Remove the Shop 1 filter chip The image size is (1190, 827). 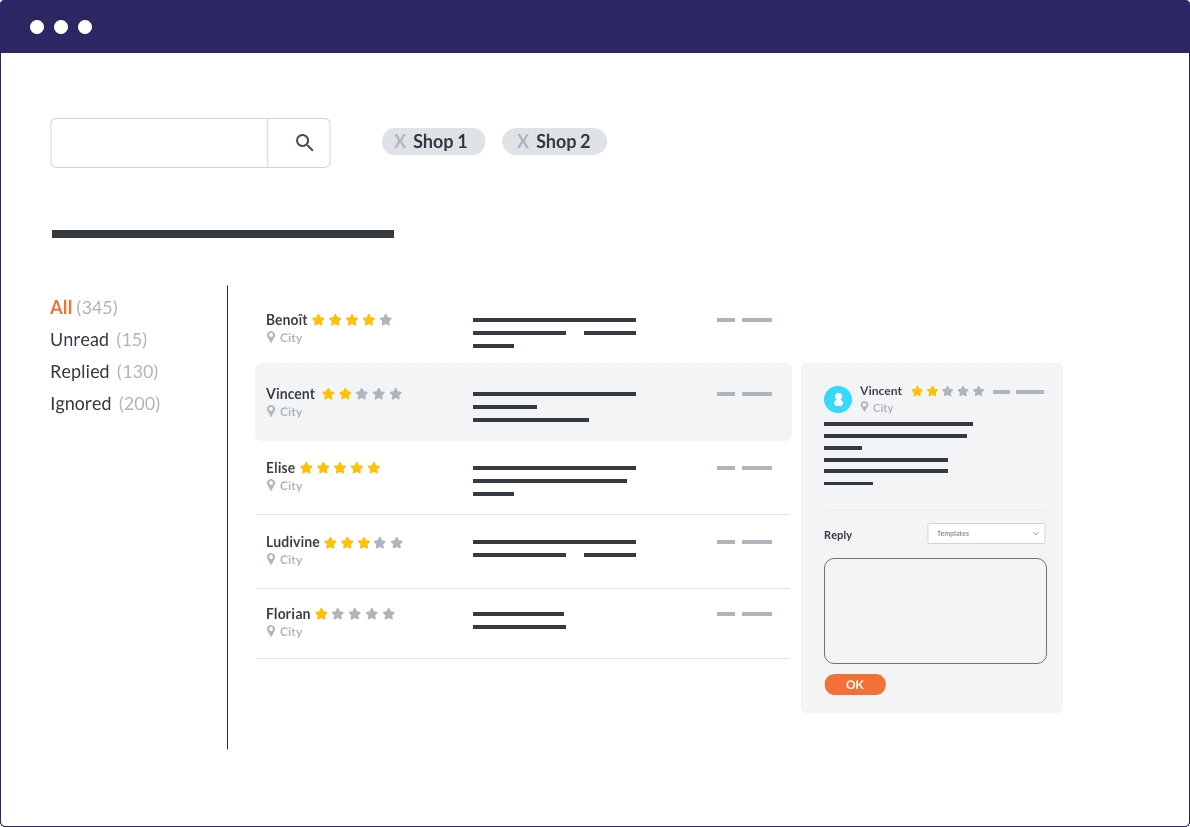(400, 142)
